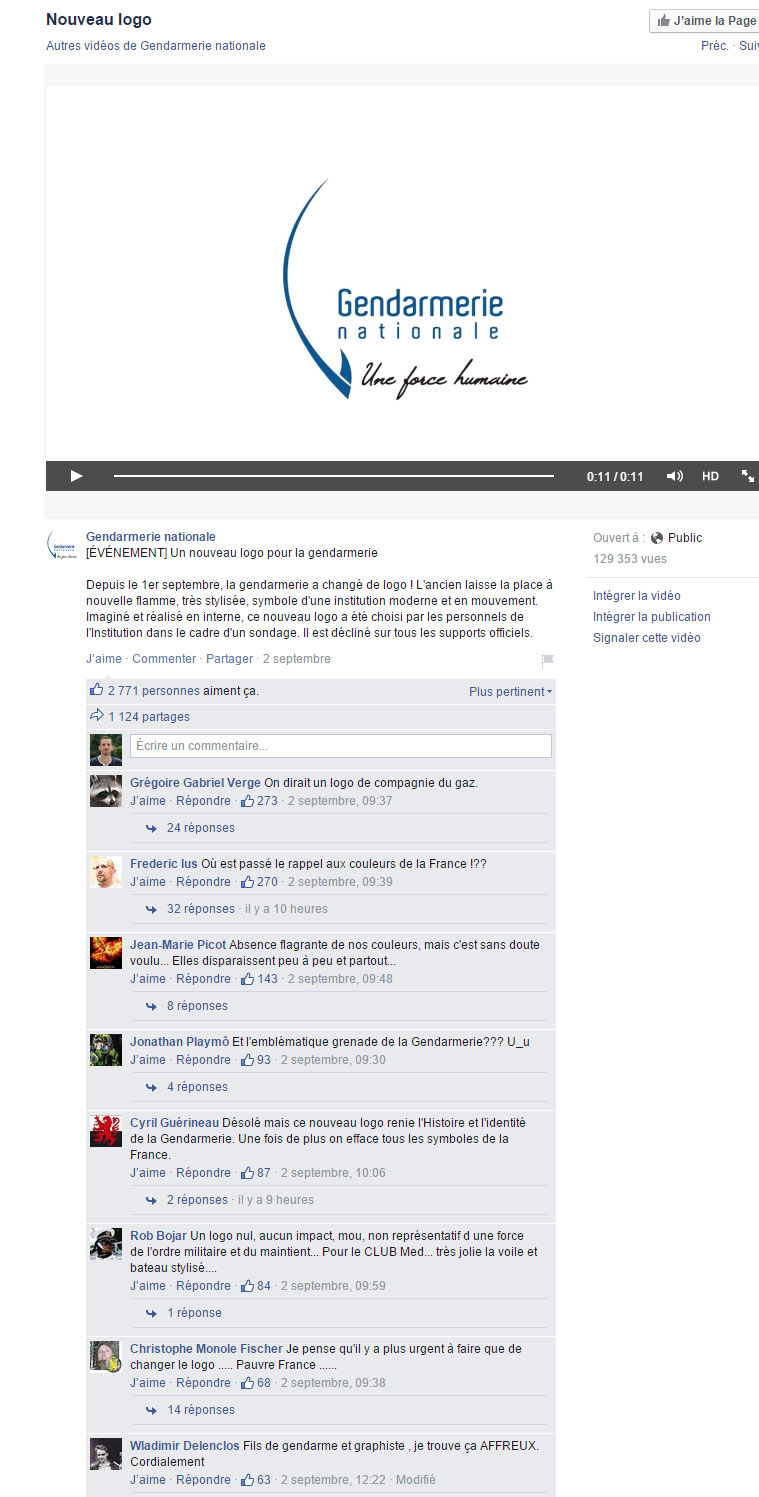Expand 4 réponses under Jonathan's comment
Viewport: 759px width, 1497px height.
197,1087
